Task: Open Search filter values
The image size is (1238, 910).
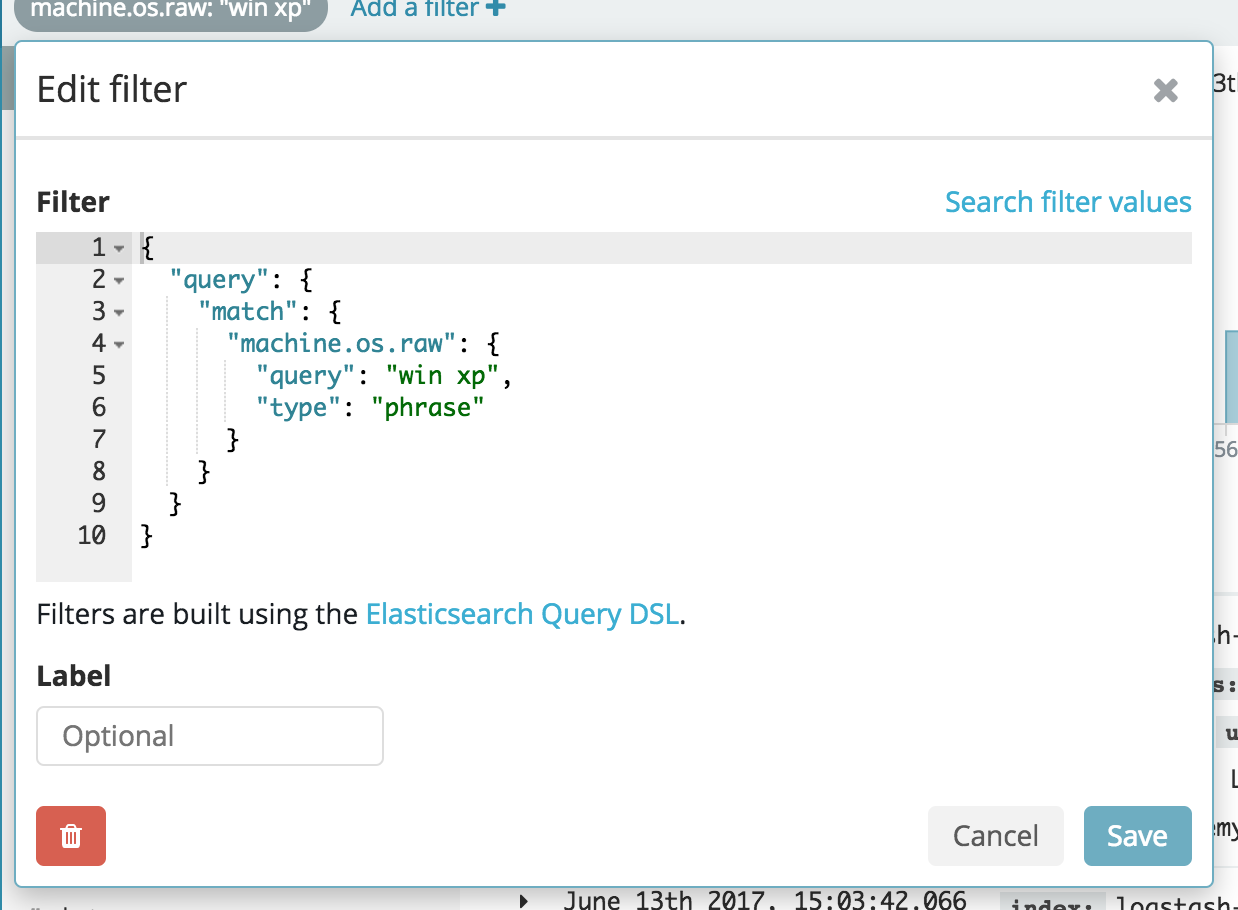Action: point(1067,202)
